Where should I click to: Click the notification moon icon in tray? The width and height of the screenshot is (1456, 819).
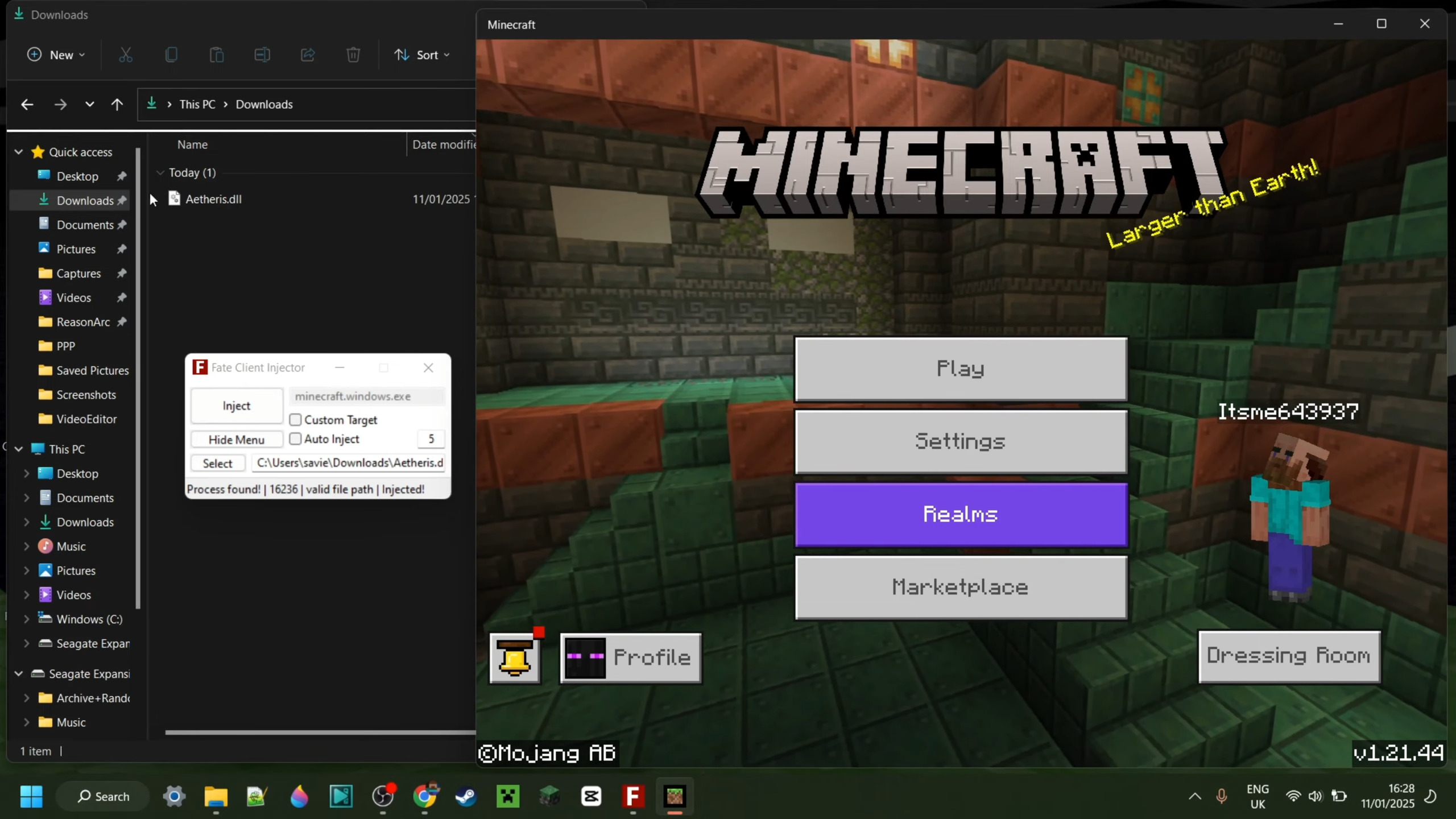1430,796
